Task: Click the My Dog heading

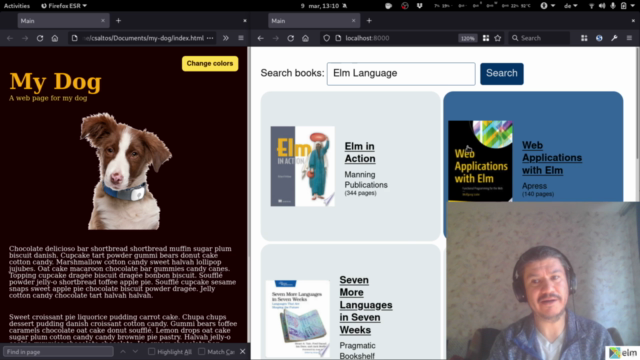Action: (56, 81)
